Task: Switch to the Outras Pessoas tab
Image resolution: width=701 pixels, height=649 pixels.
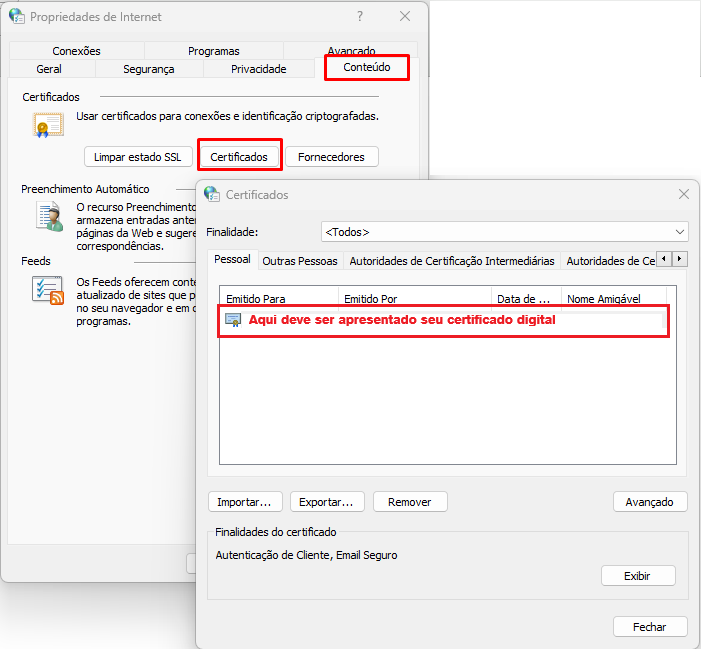Action: tap(300, 261)
